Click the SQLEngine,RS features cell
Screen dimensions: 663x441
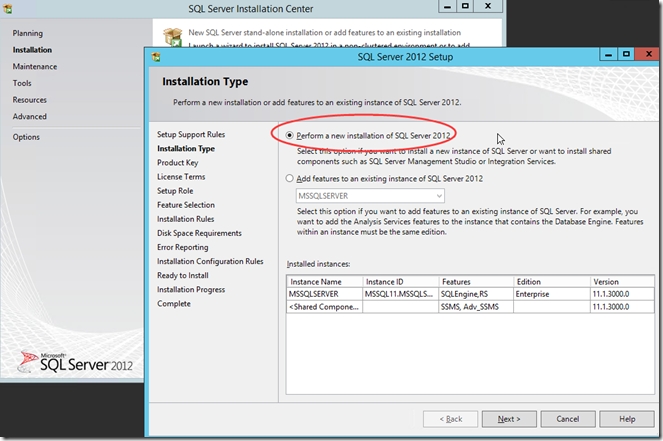476,294
